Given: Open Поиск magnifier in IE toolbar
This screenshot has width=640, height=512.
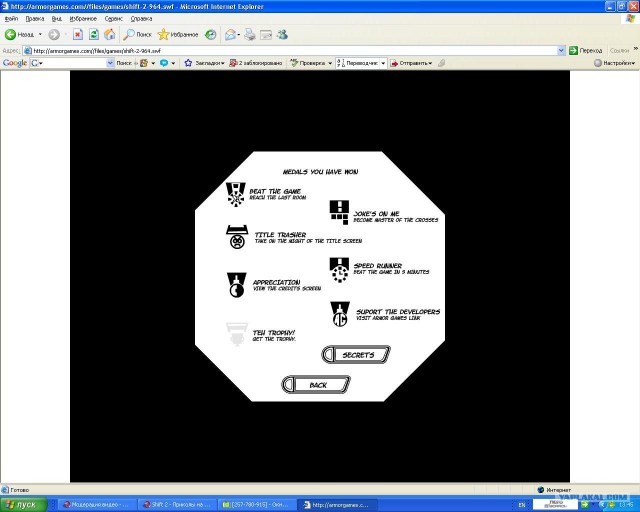Looking at the screenshot, I should 138,35.
